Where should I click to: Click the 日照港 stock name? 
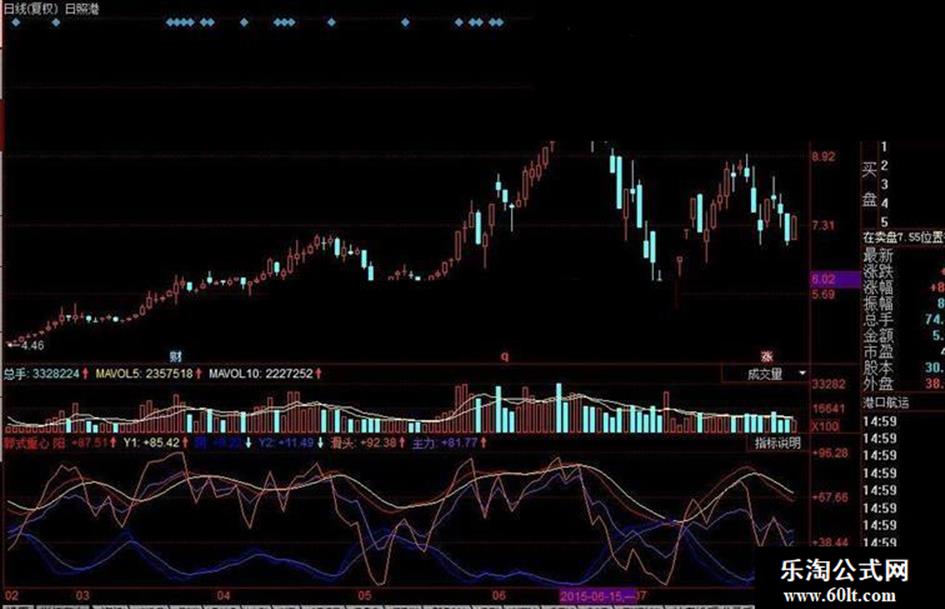coord(81,9)
